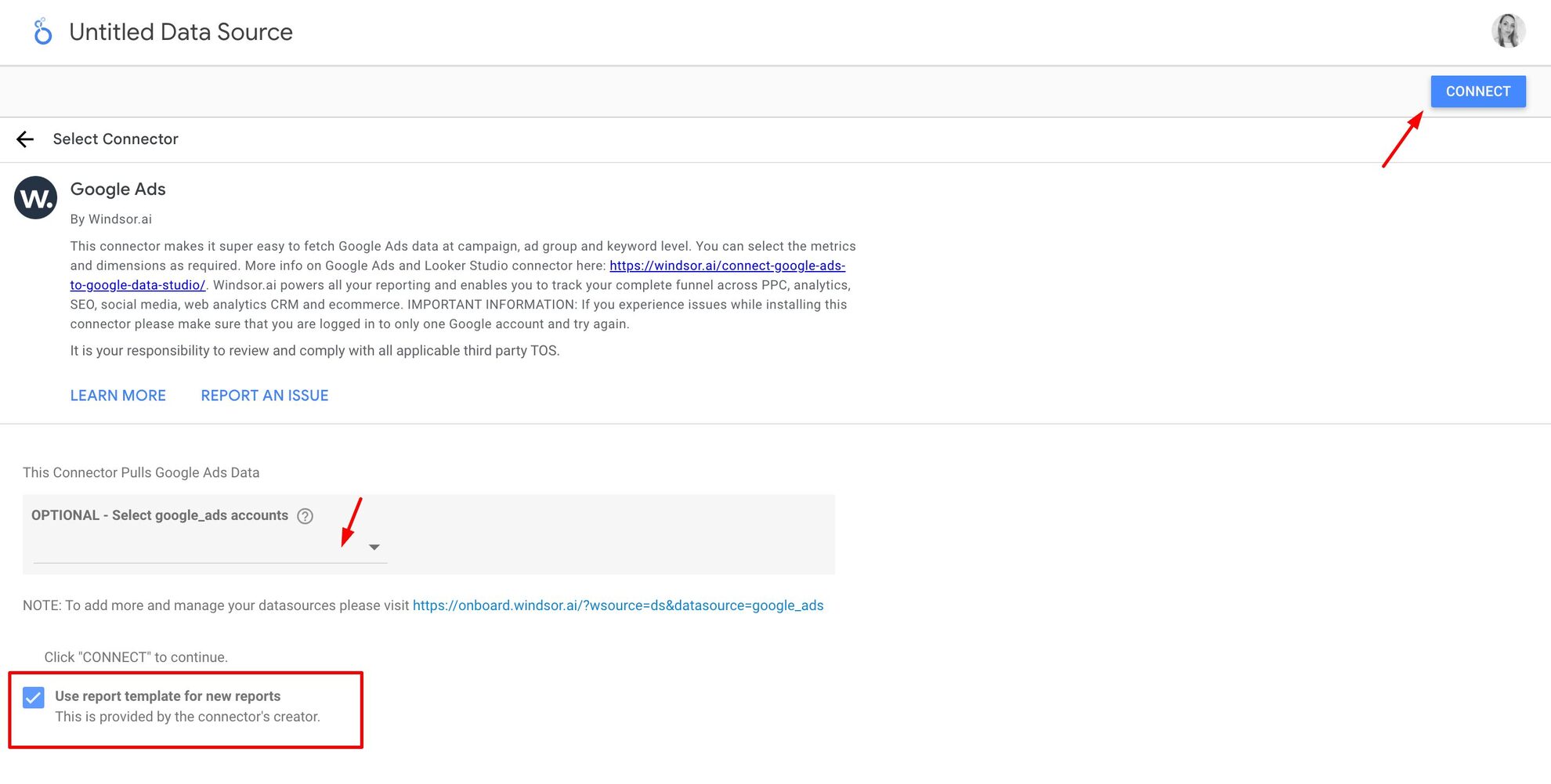Click the Looker Studio logo icon
The image size is (1551, 784).
pos(43,31)
